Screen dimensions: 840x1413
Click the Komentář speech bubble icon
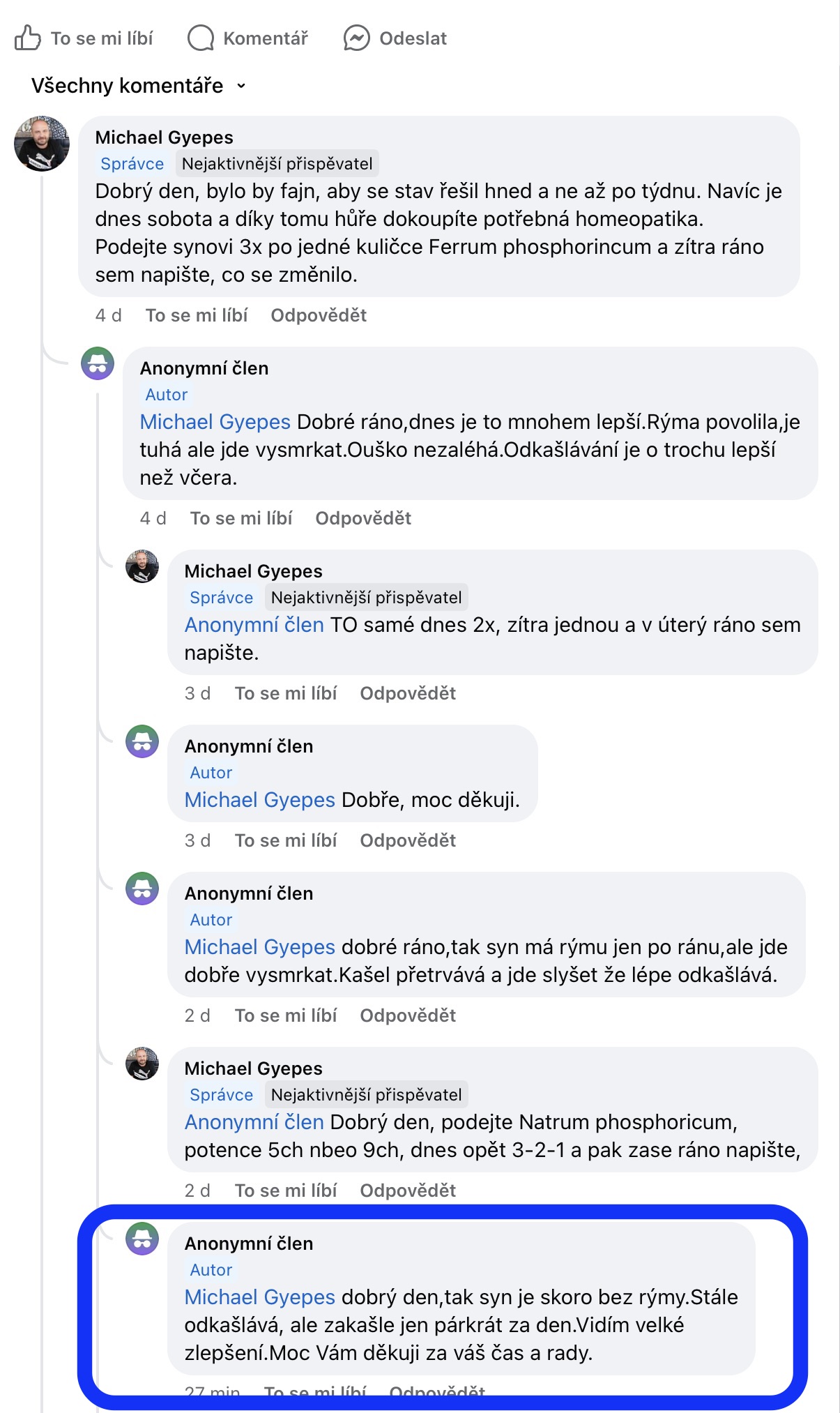pos(201,38)
